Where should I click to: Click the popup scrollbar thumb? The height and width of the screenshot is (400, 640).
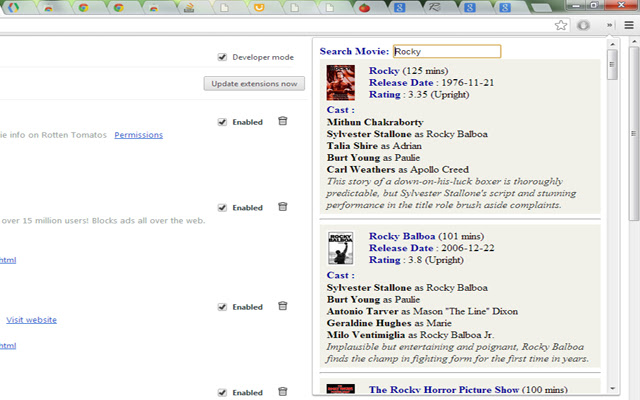pyautogui.click(x=612, y=64)
